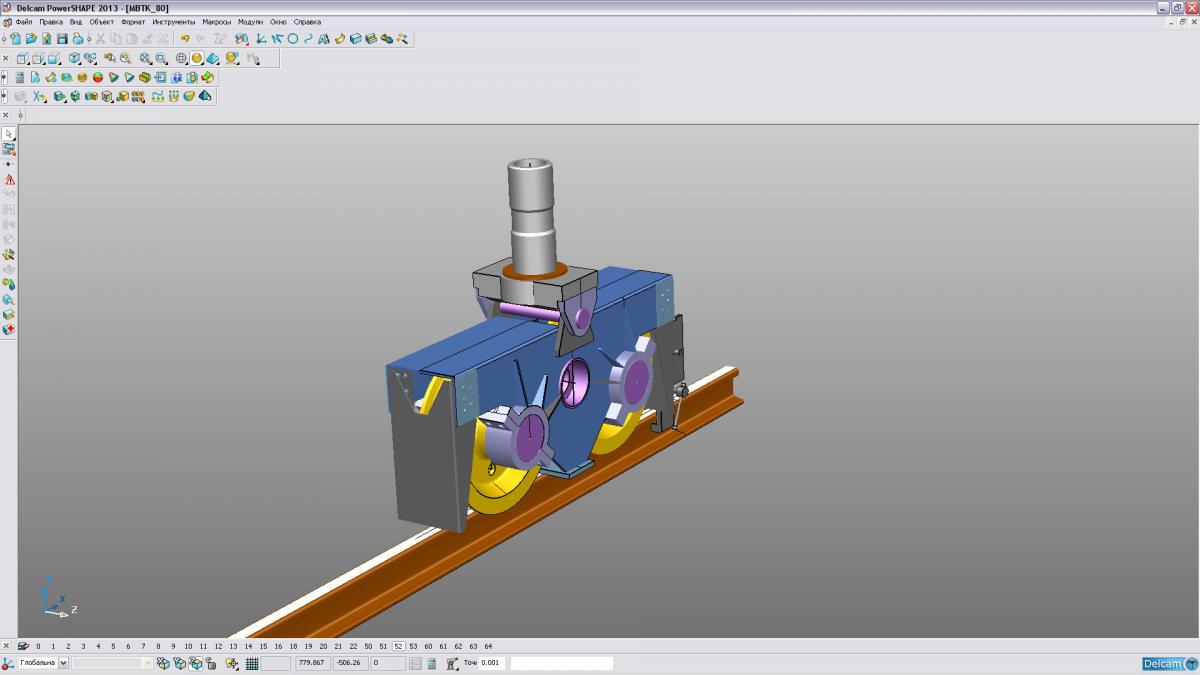Select the Workplane creation tool
The width and height of the screenshot is (1200, 675).
261,39
